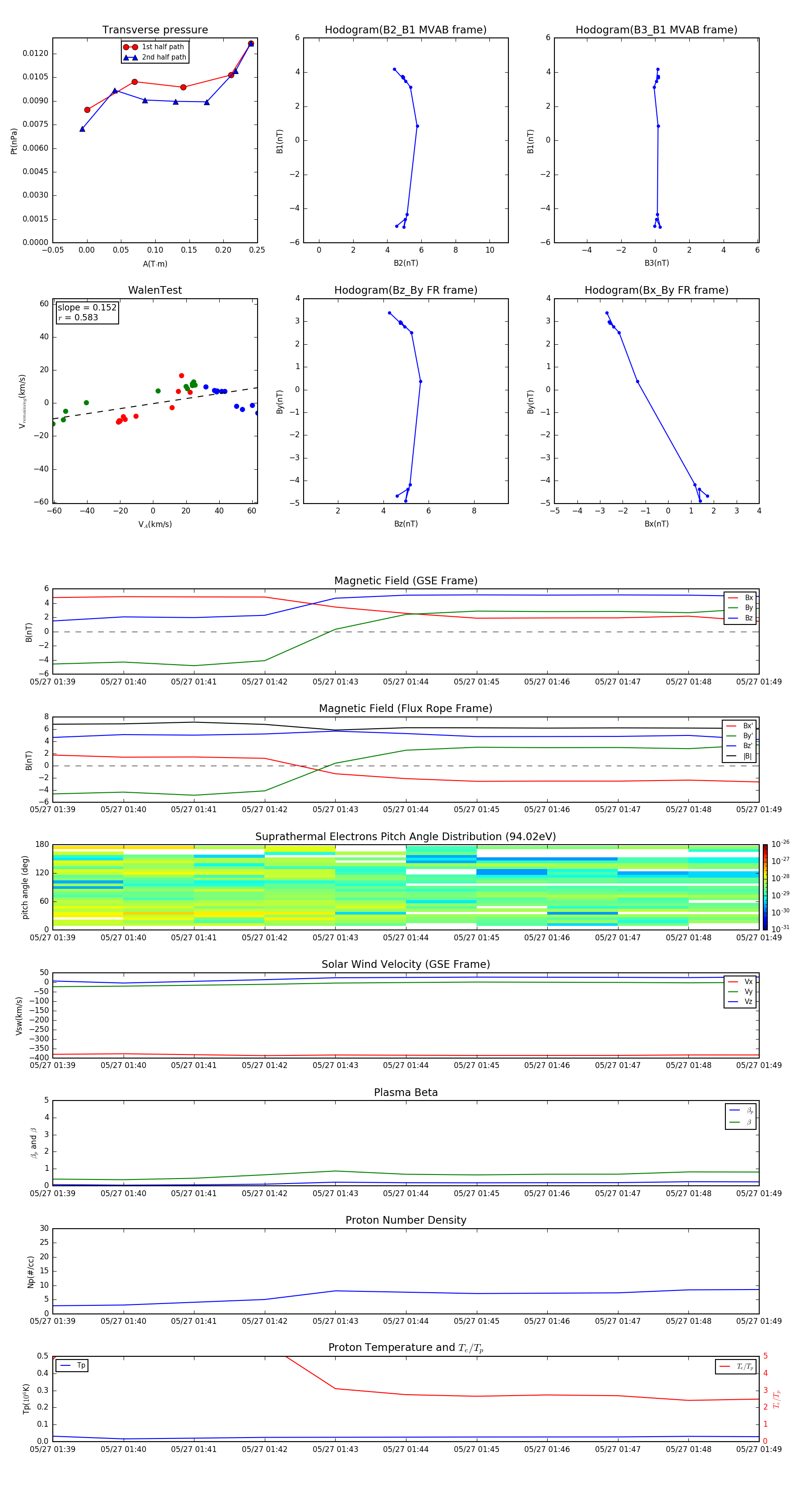The height and width of the screenshot is (1489, 812).
Task: Click the "Tp" legend box
Action: pos(72,1366)
